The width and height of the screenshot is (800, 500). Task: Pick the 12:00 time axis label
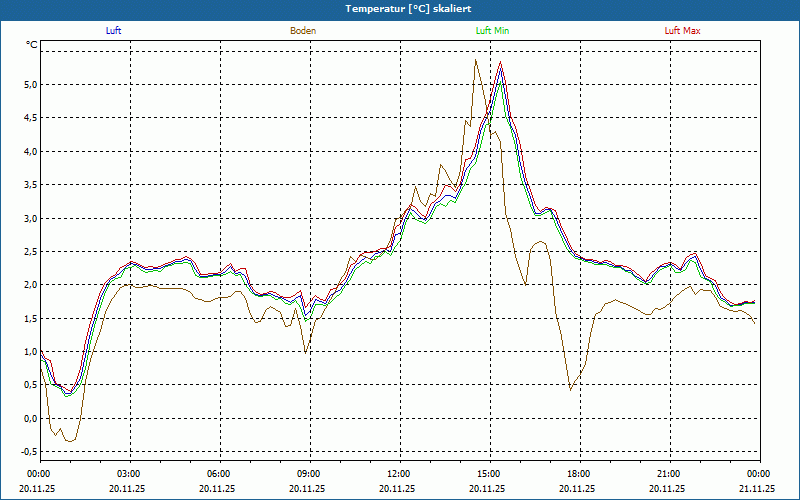pos(398,474)
